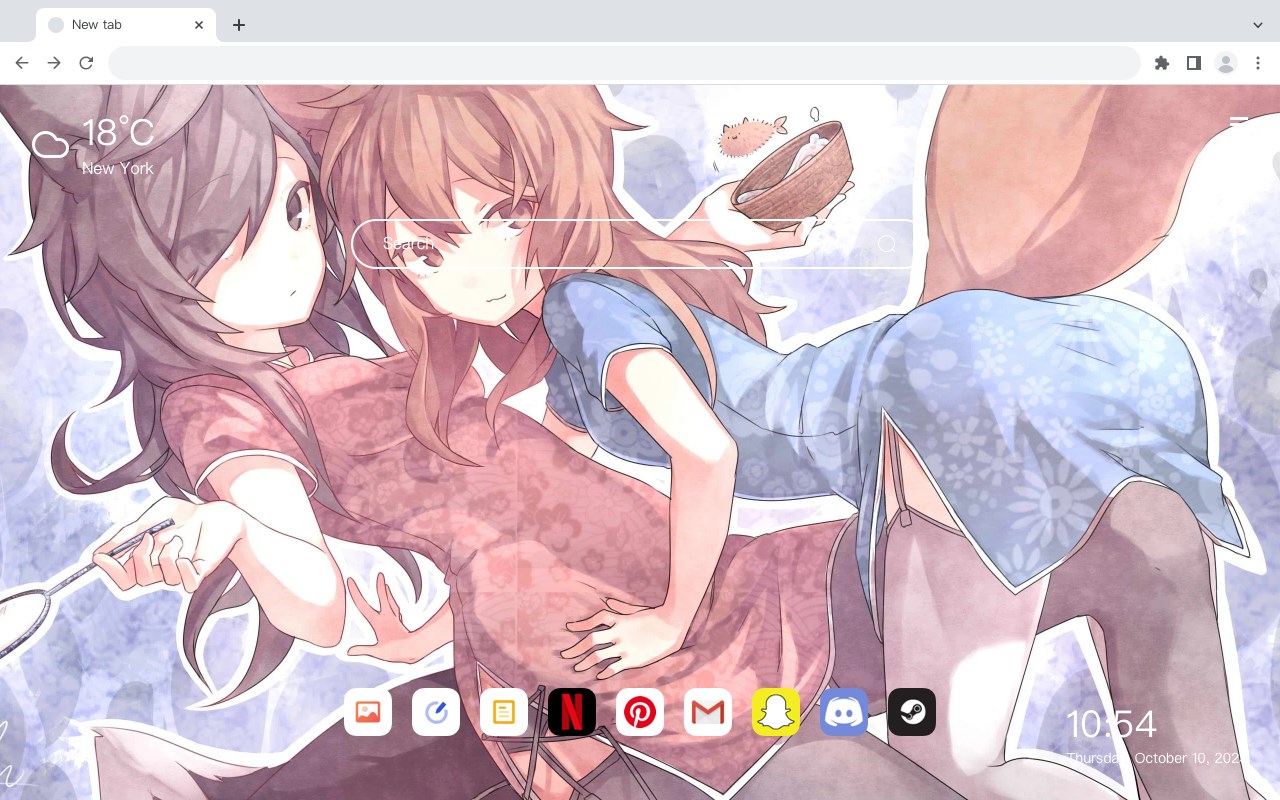
Task: Open the Extensions puzzle icon
Action: (1161, 63)
